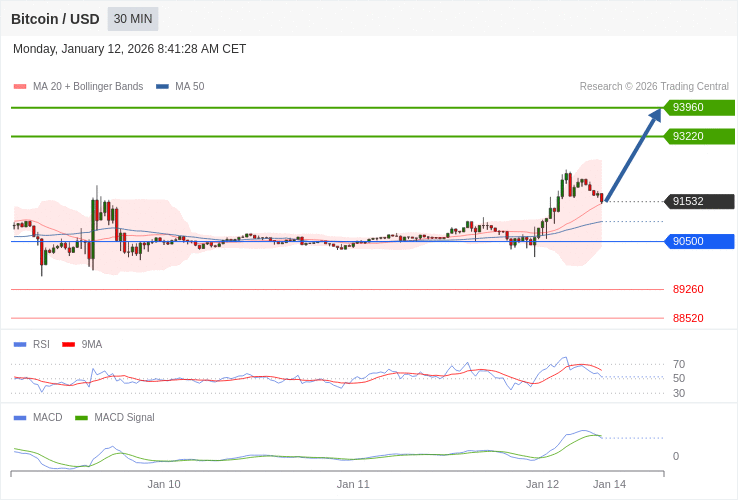This screenshot has width=738, height=500.
Task: Click the blue upward trend arrow
Action: [x=632, y=156]
